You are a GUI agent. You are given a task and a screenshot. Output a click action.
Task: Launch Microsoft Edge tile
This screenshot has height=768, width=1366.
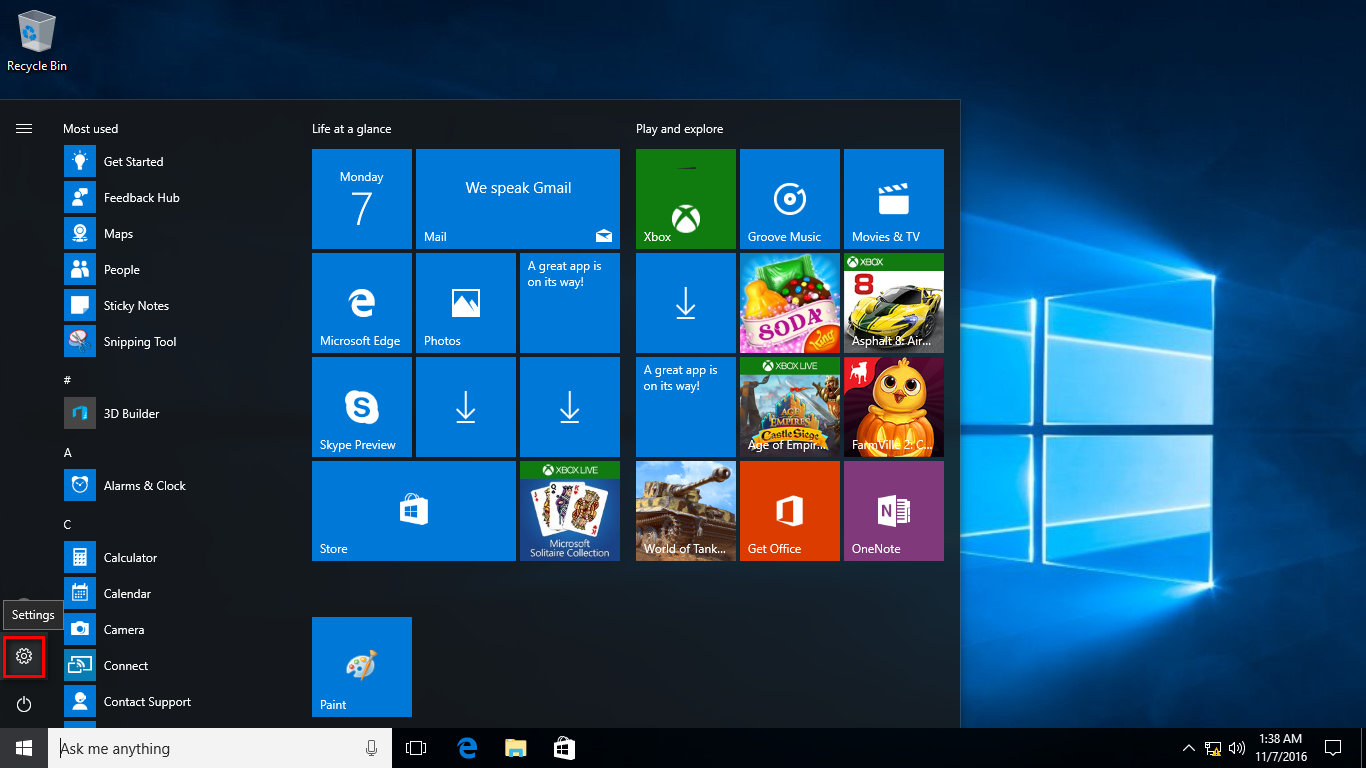click(362, 303)
